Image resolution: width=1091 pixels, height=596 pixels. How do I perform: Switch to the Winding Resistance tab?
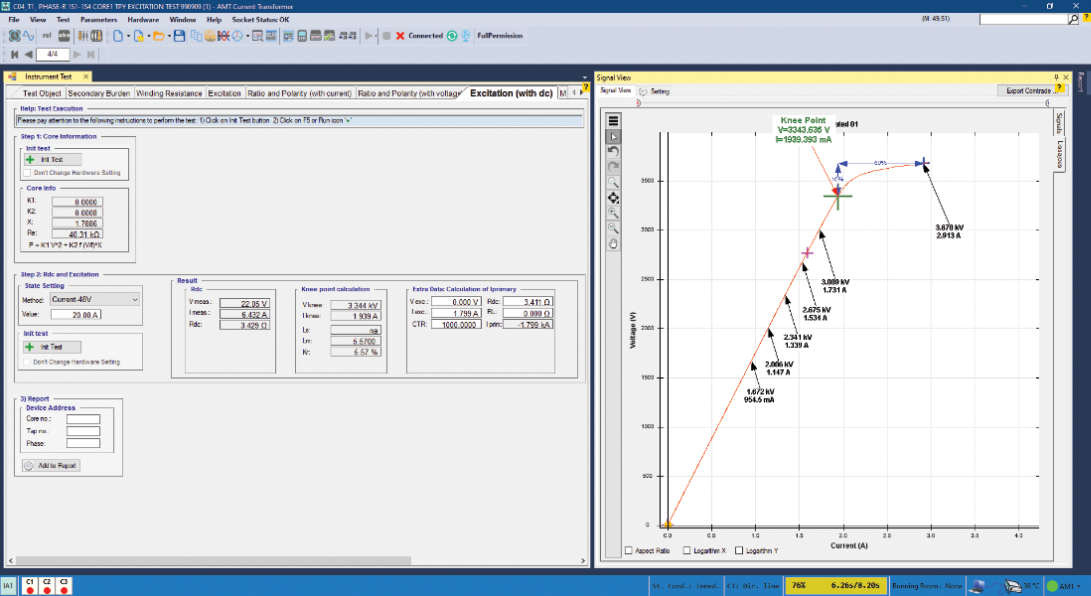click(x=169, y=93)
